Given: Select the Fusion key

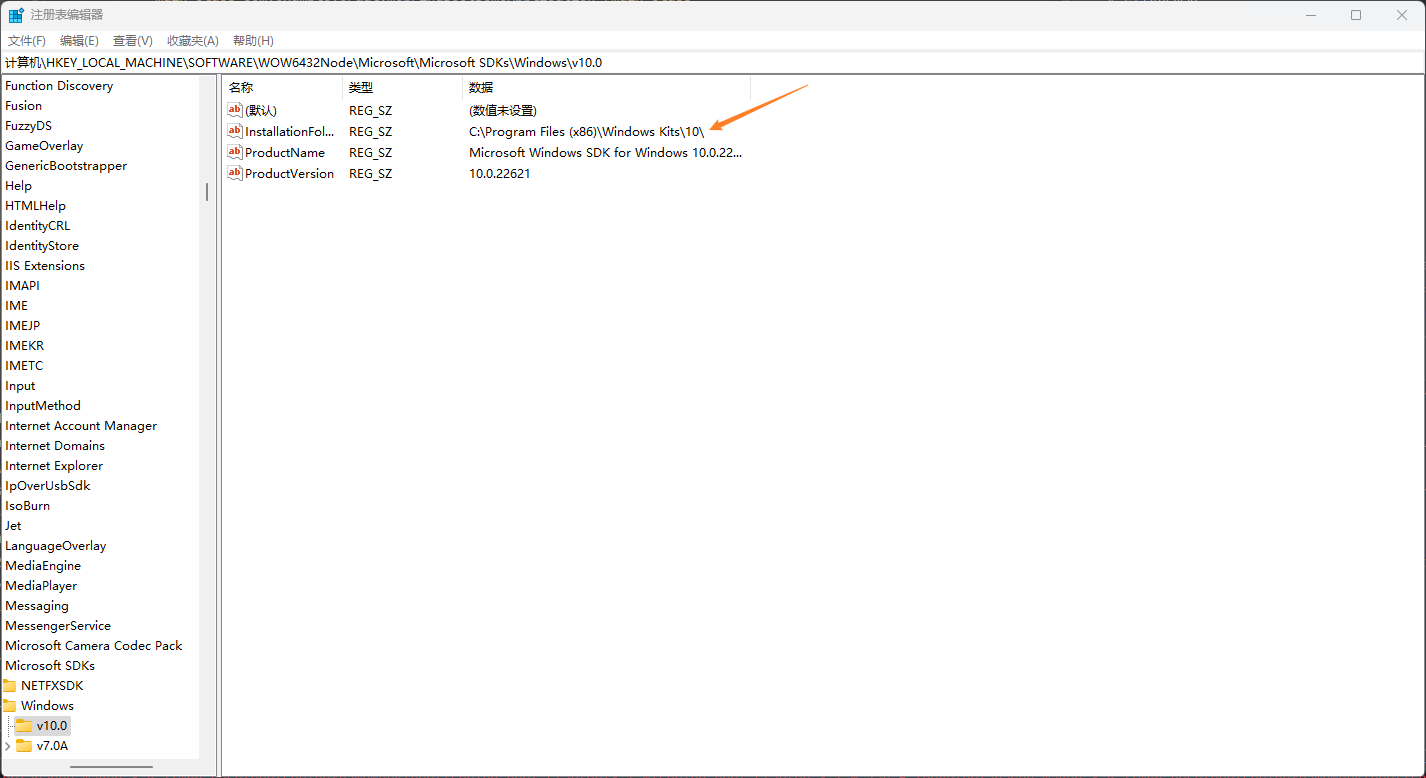Looking at the screenshot, I should pos(24,106).
